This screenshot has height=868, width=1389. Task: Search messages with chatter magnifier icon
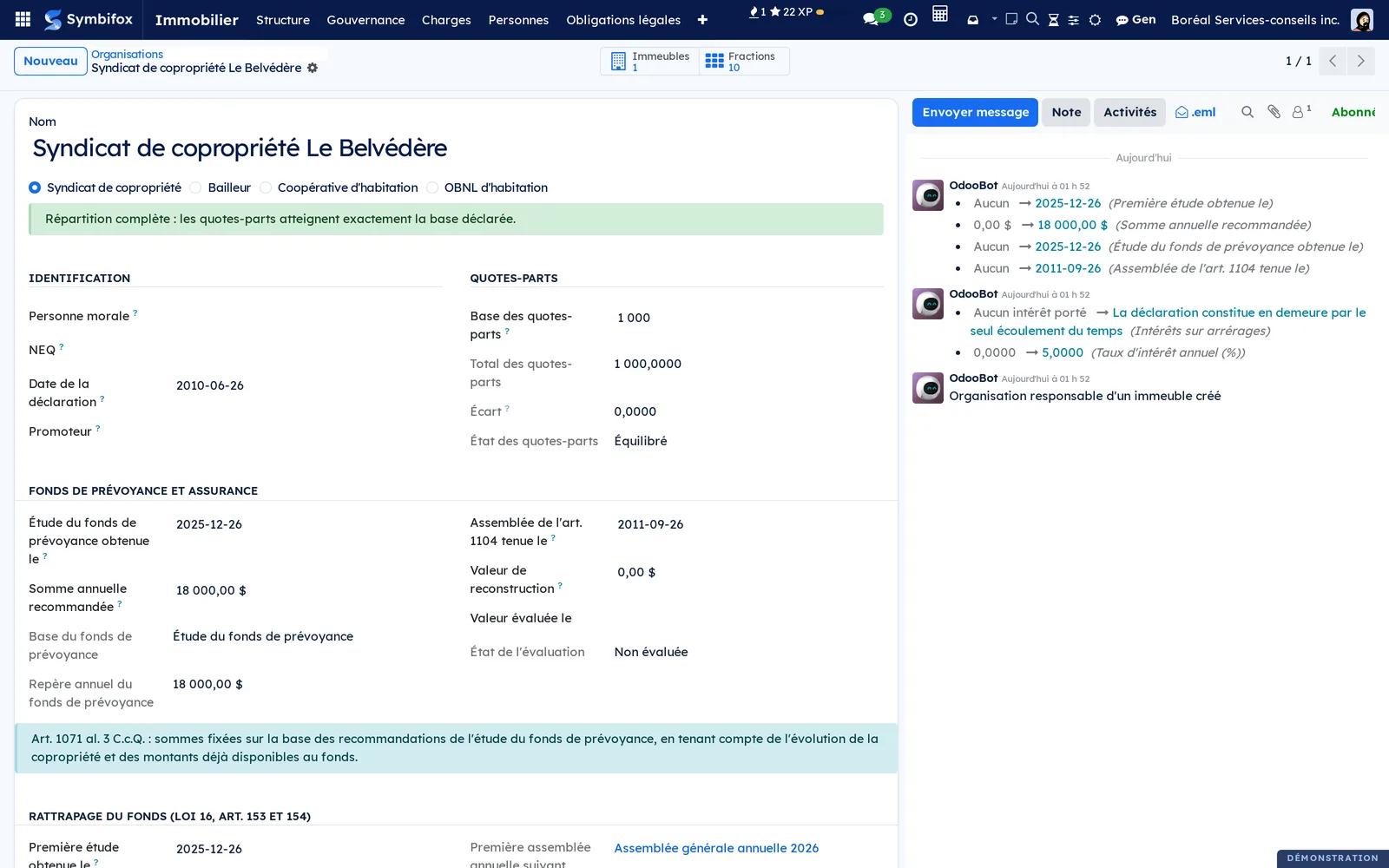[x=1247, y=112]
